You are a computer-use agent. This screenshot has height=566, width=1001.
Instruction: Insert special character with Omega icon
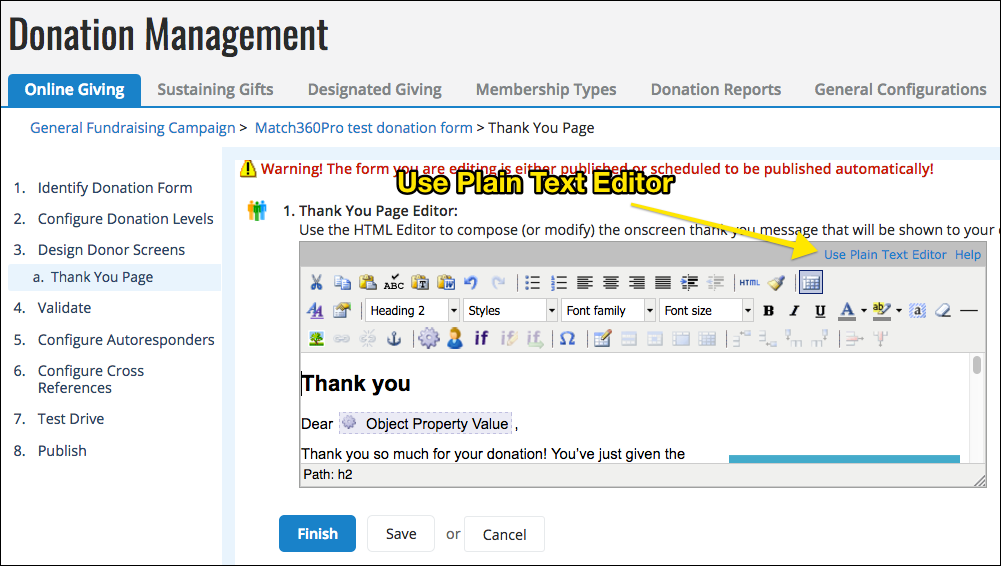[567, 339]
